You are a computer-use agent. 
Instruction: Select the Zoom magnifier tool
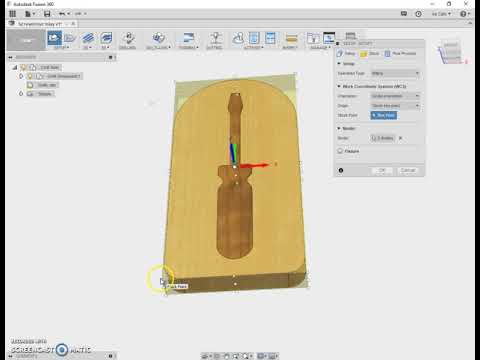coord(236,356)
